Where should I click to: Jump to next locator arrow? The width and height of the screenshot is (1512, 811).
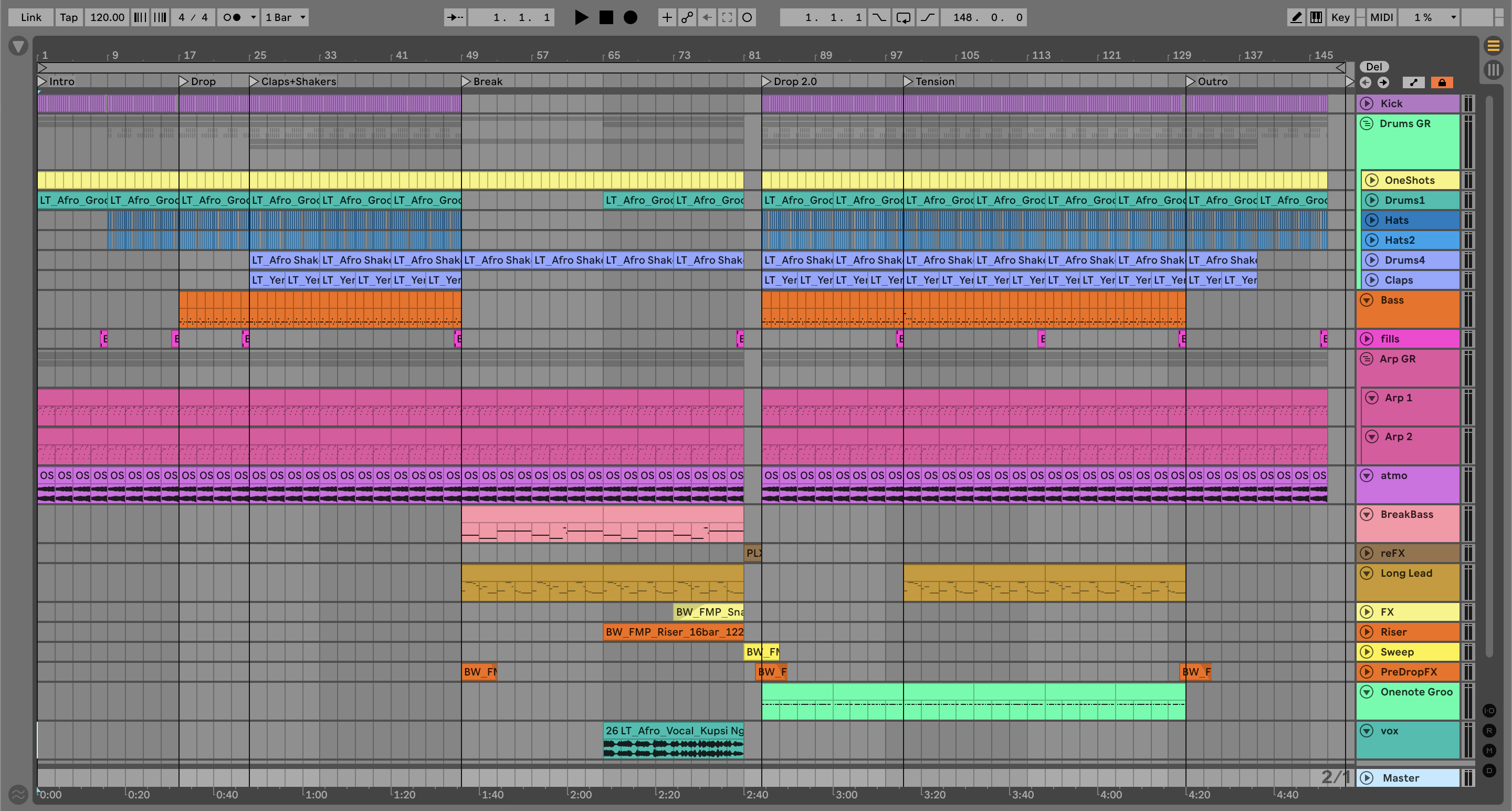(1383, 82)
